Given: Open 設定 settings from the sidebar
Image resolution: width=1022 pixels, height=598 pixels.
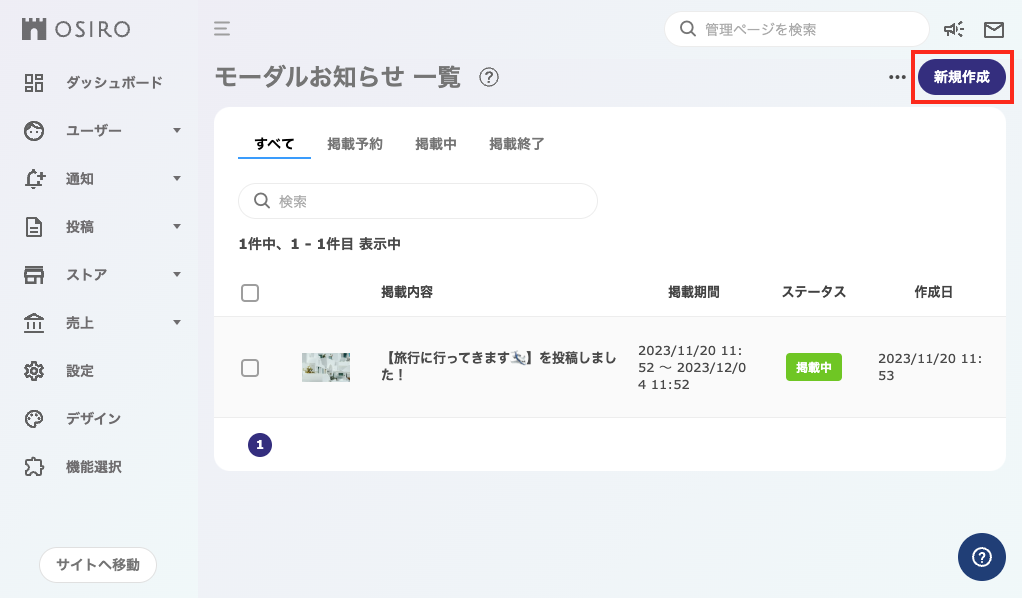Looking at the screenshot, I should [34, 370].
